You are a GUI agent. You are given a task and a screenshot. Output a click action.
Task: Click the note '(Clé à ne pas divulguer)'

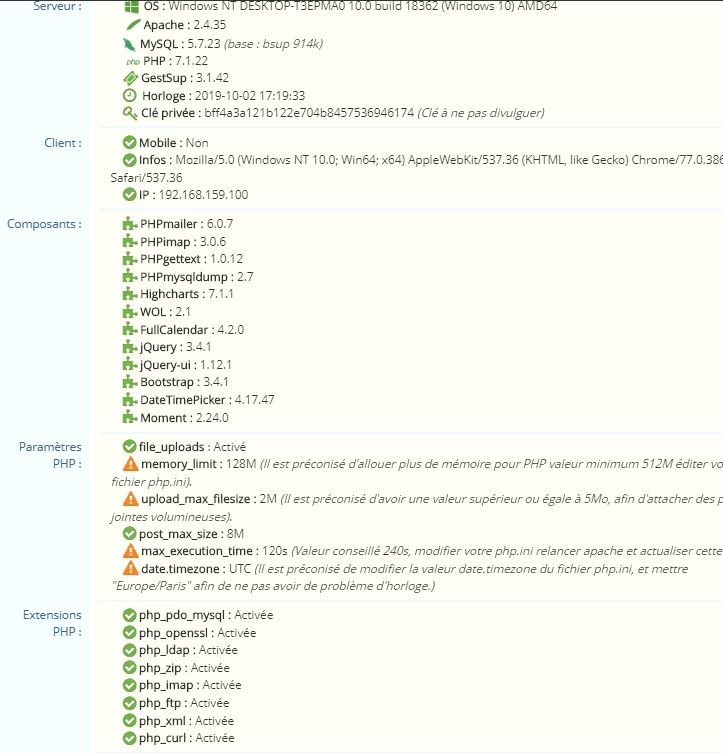[481, 113]
